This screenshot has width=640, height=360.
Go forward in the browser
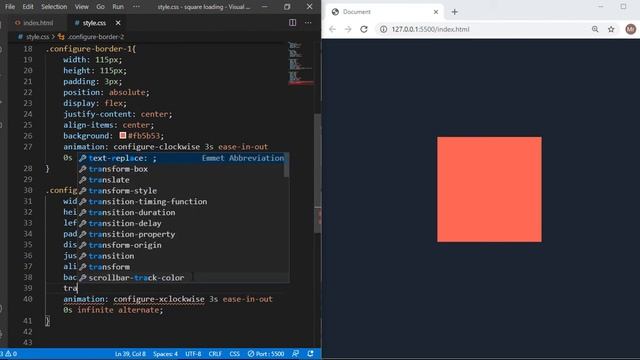click(348, 29)
